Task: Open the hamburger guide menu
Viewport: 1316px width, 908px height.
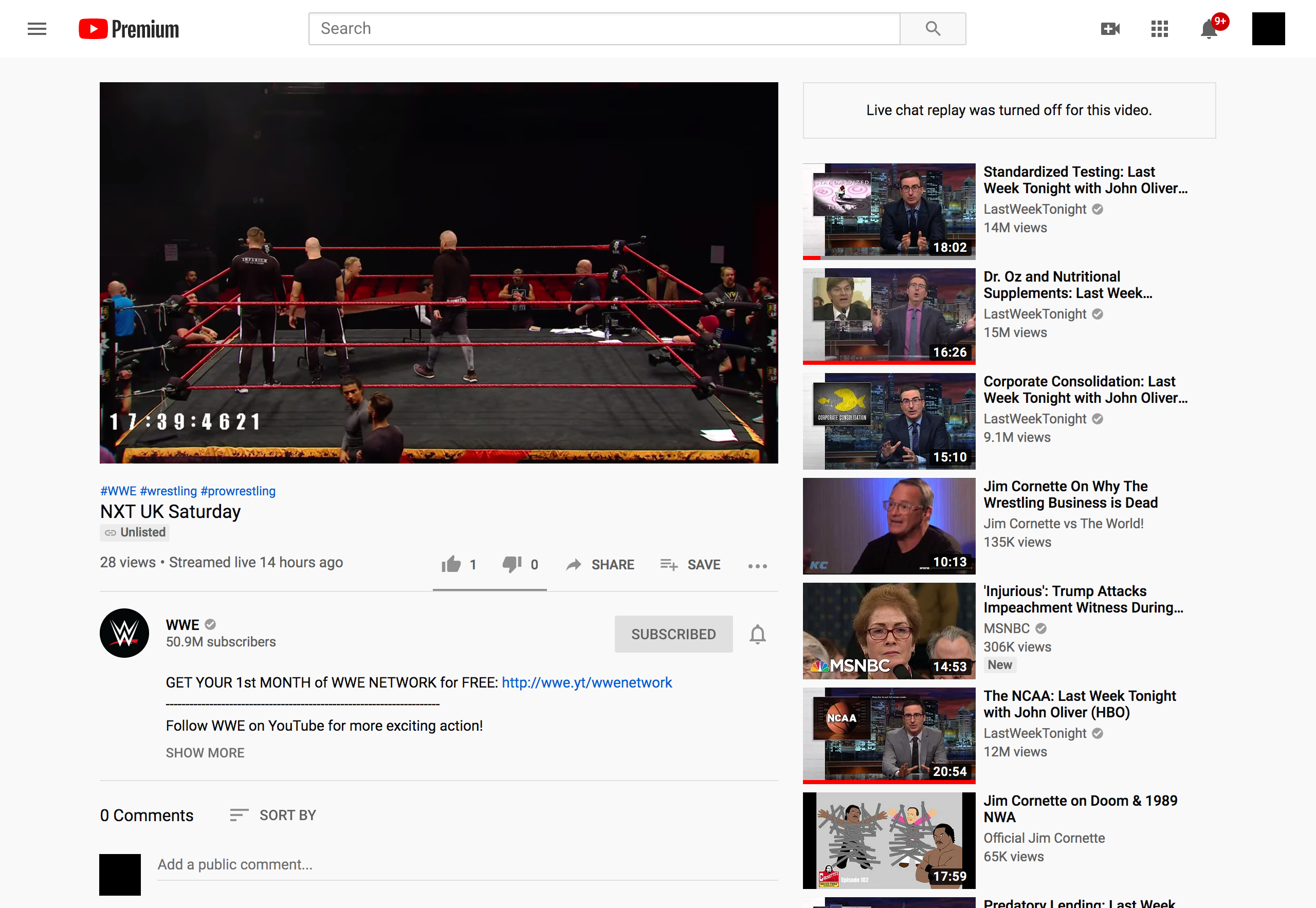Action: [x=37, y=28]
